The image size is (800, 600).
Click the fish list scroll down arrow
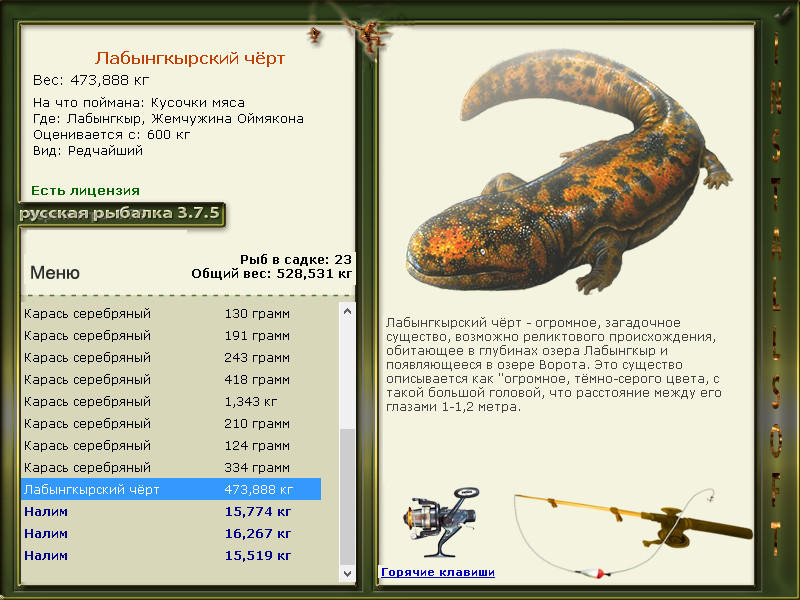point(347,573)
